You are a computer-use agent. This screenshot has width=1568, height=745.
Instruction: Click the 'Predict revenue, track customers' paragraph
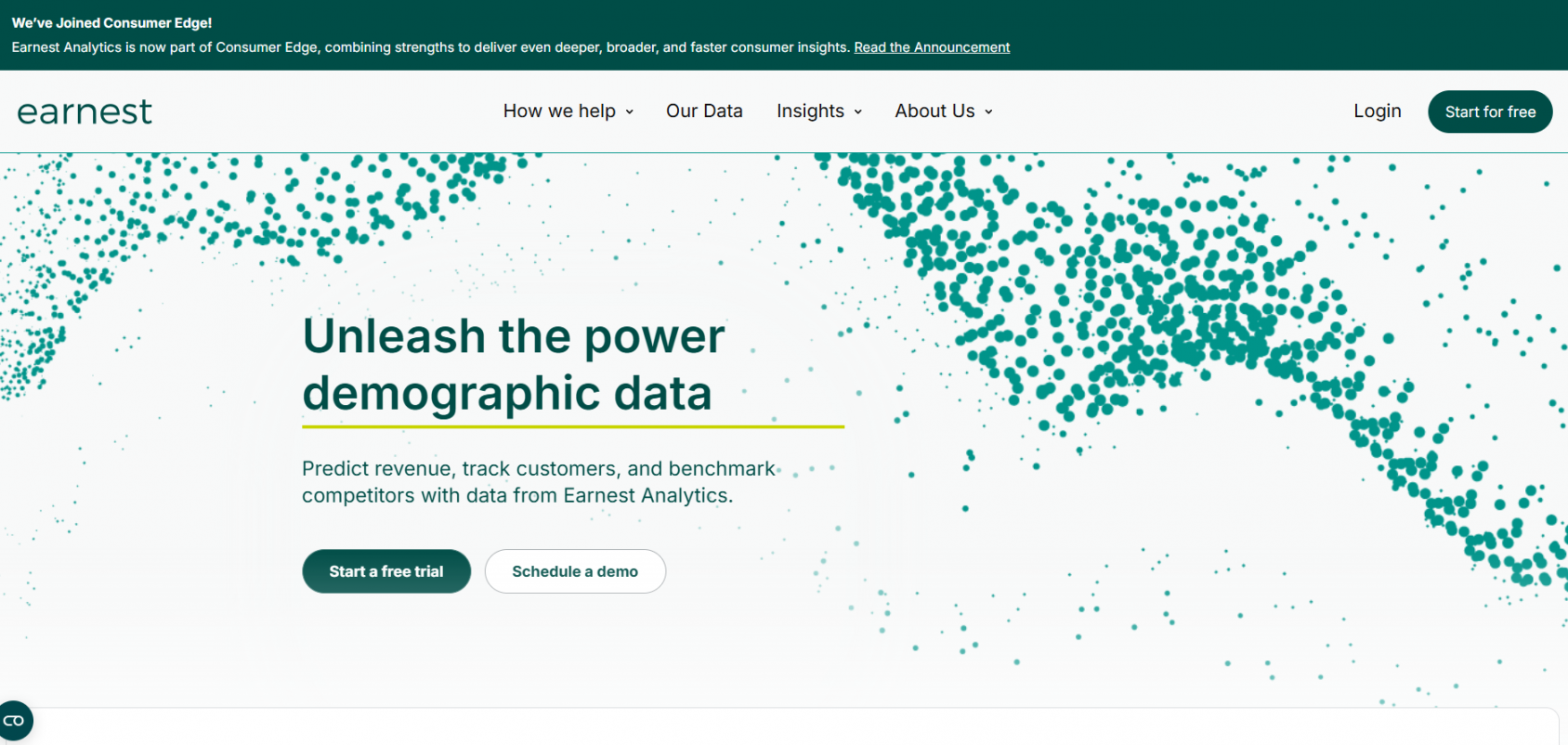click(539, 482)
